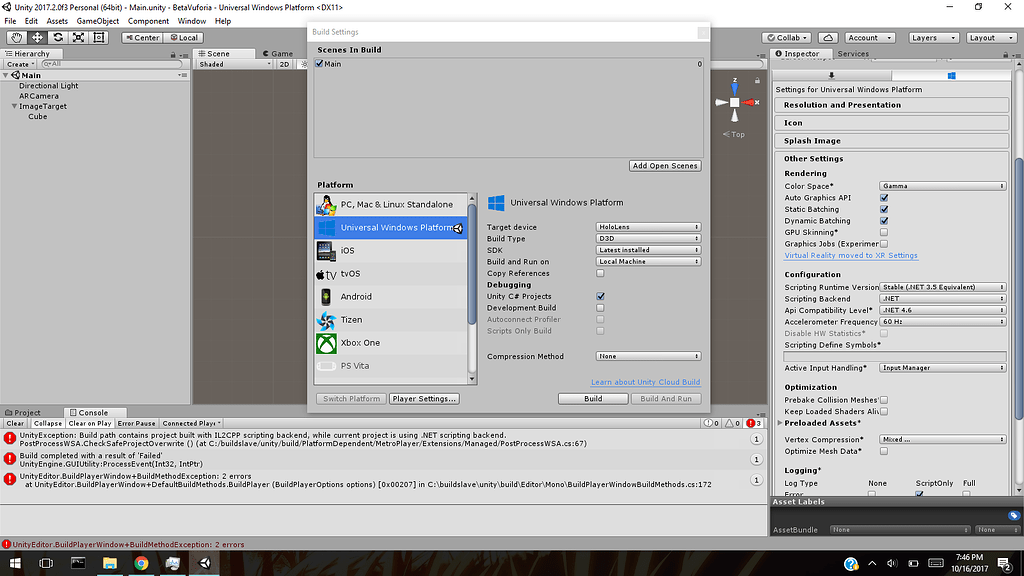
Task: Select the Rotate tool
Action: coord(57,37)
